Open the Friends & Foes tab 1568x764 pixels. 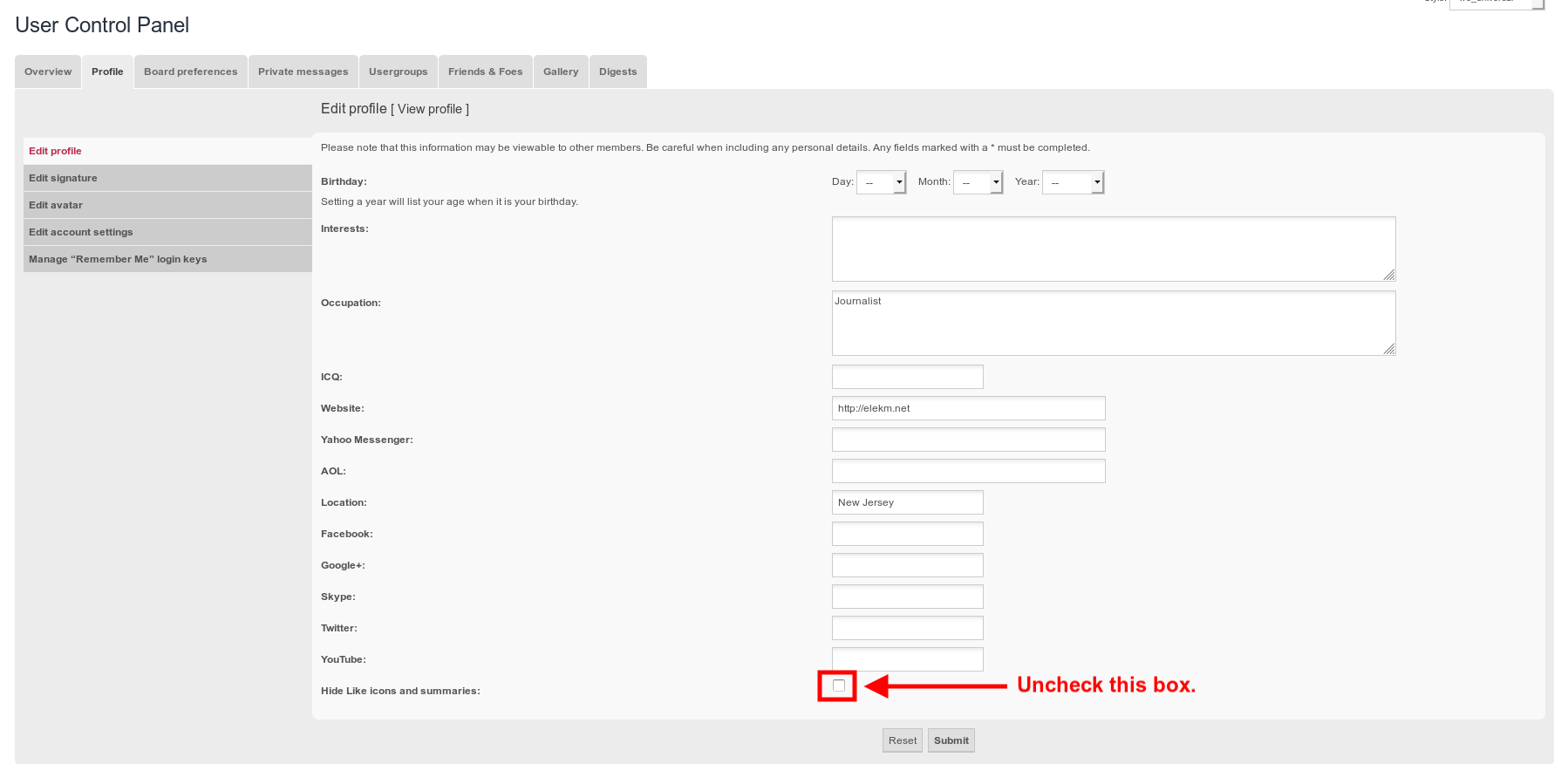[485, 72]
